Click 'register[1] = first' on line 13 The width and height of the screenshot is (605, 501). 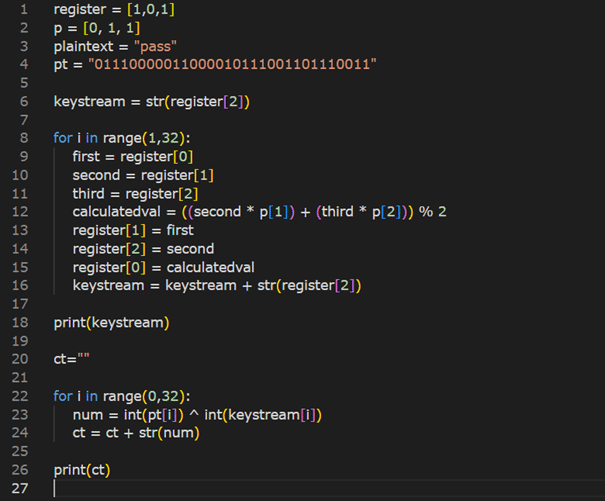(133, 230)
